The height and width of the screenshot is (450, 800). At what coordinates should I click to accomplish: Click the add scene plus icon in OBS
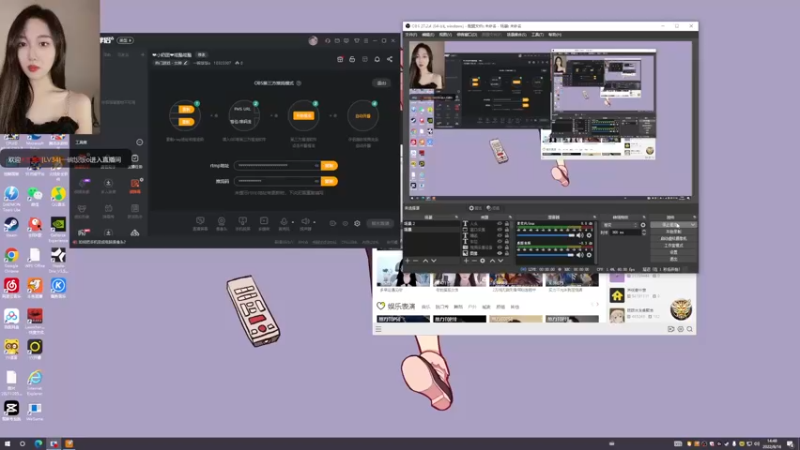pos(407,261)
